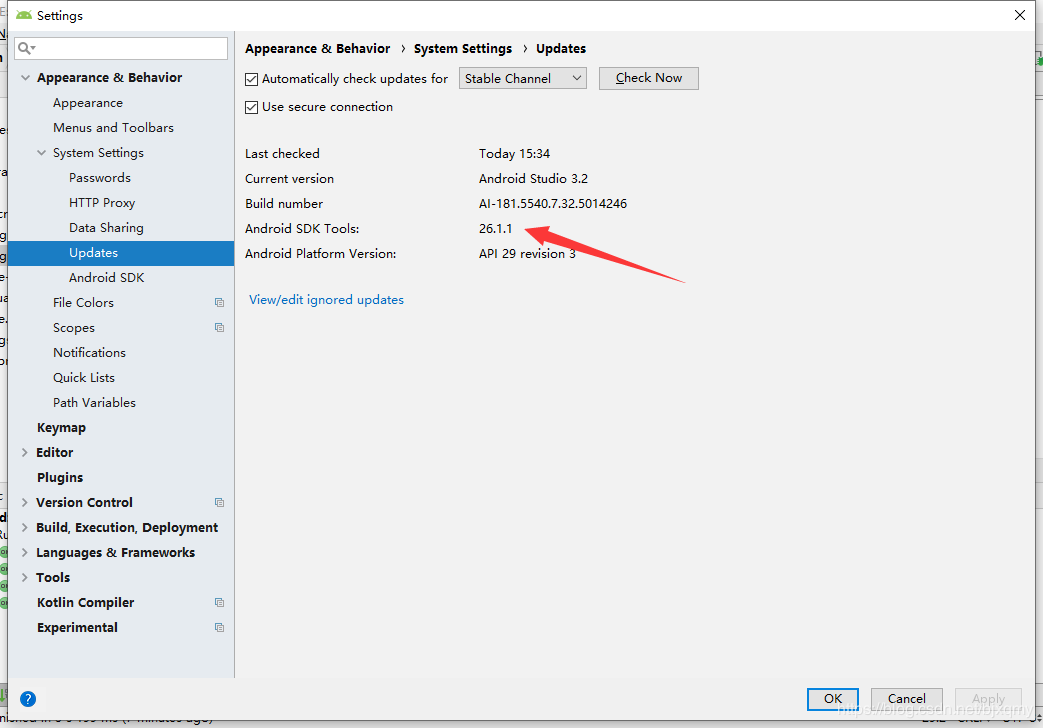Open Experimental settings
Image resolution: width=1043 pixels, height=728 pixels.
tap(77, 628)
